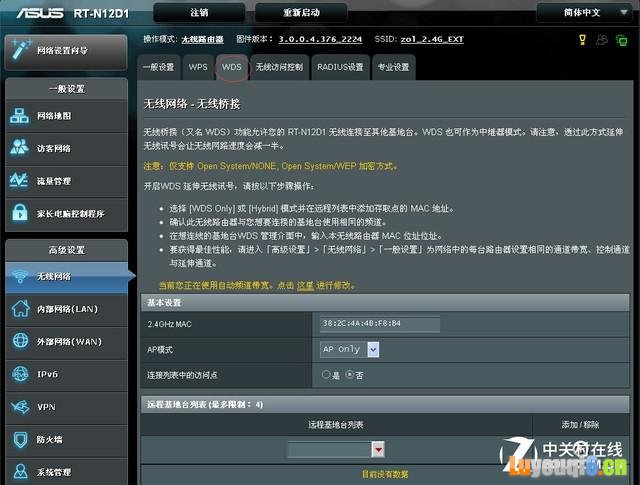
Task: Click the IPv6 globe icon
Action: [20, 374]
